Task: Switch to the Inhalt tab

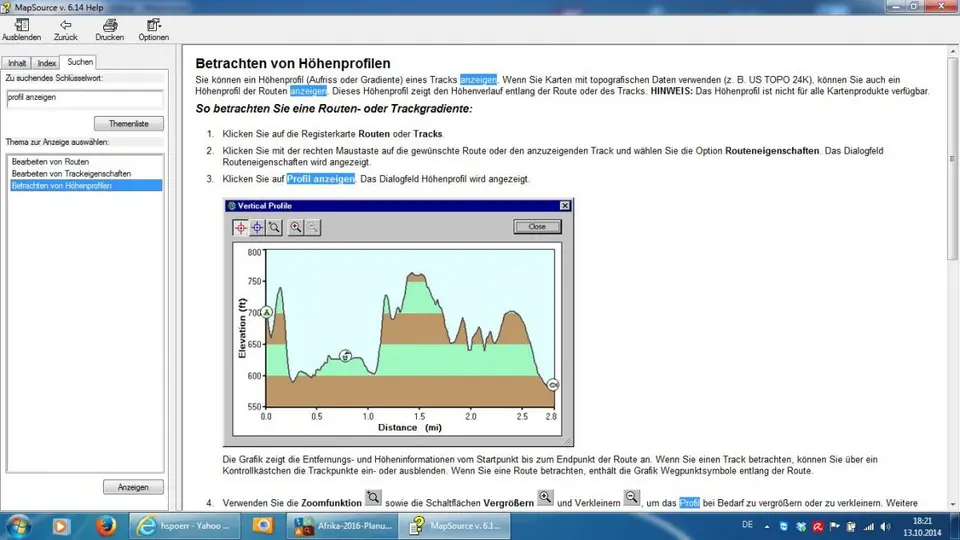Action: 17,63
